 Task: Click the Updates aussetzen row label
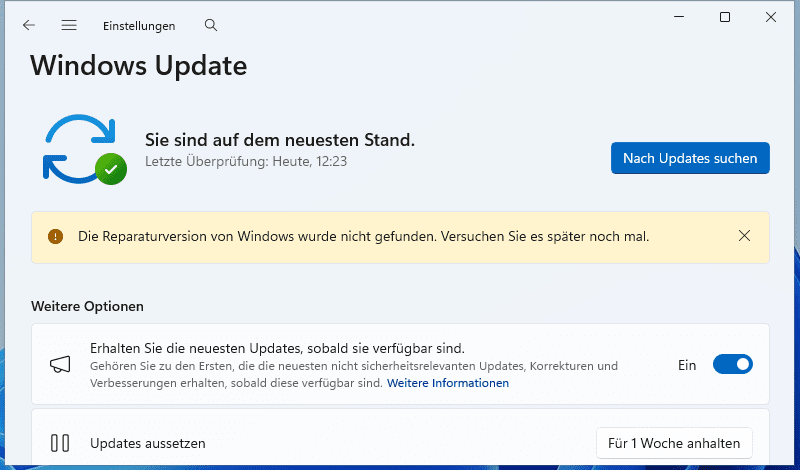148,442
